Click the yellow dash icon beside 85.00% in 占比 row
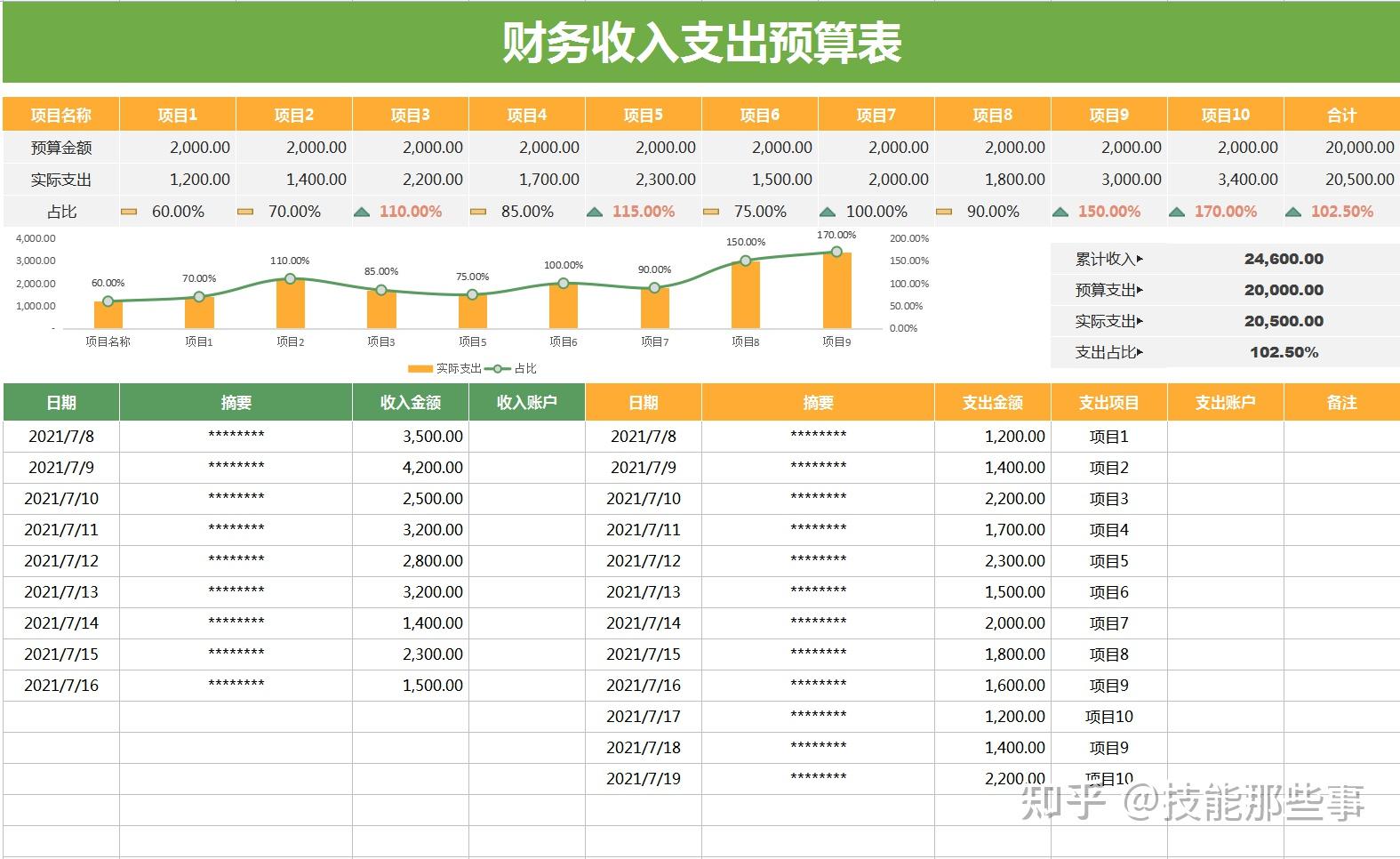1400x859 pixels. click(478, 212)
